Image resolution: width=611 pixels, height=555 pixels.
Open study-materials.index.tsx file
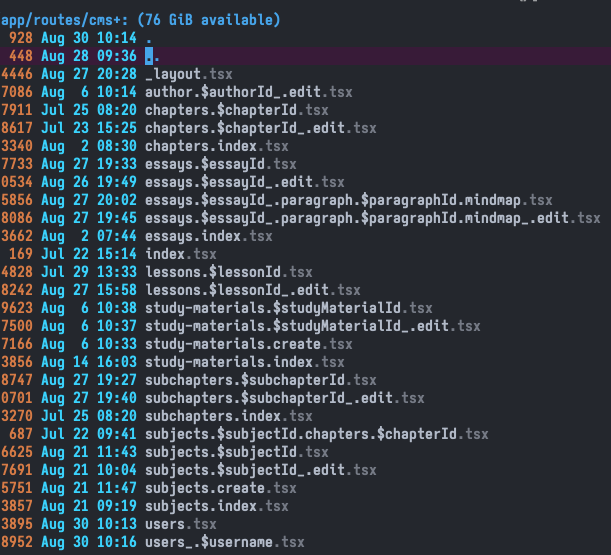click(244, 362)
